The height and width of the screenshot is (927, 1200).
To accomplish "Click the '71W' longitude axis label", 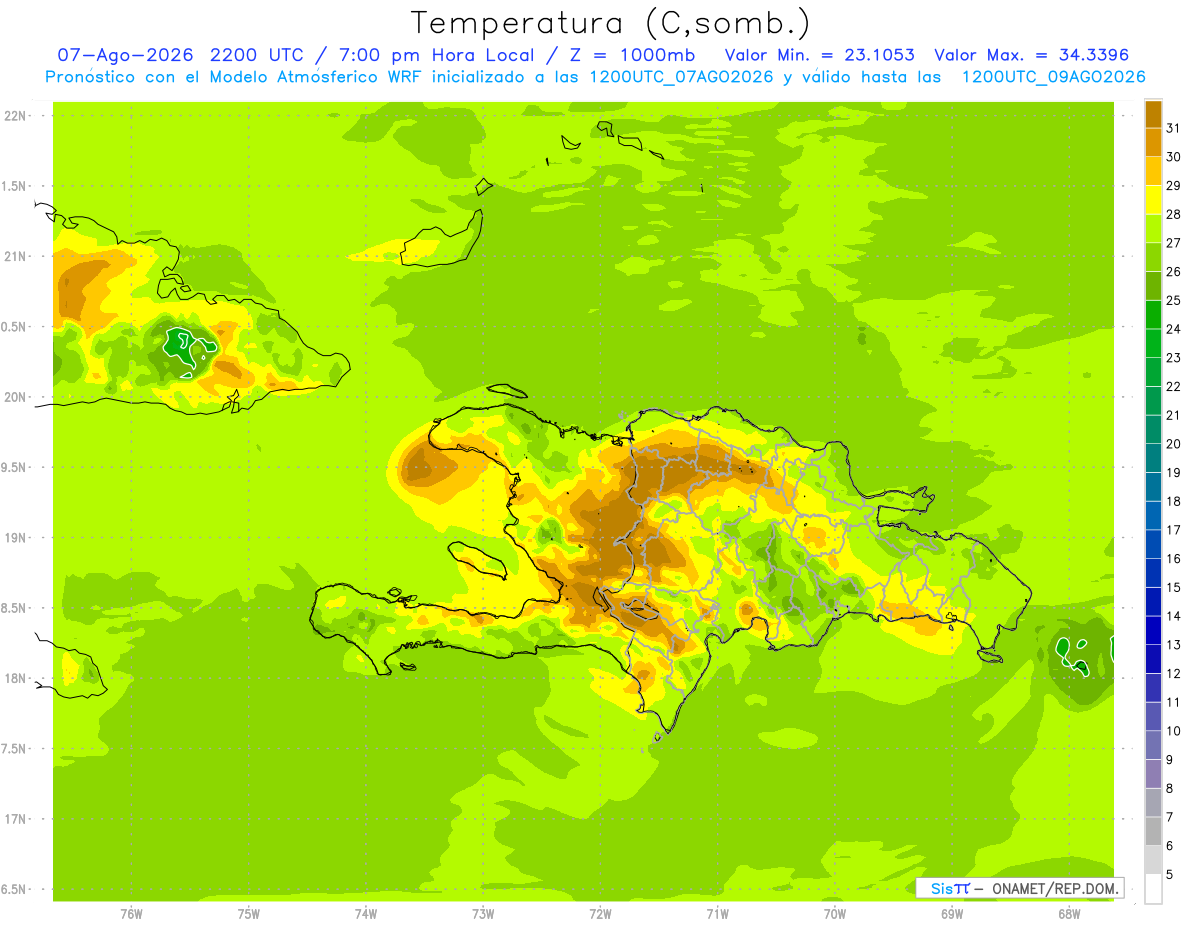I will (717, 914).
